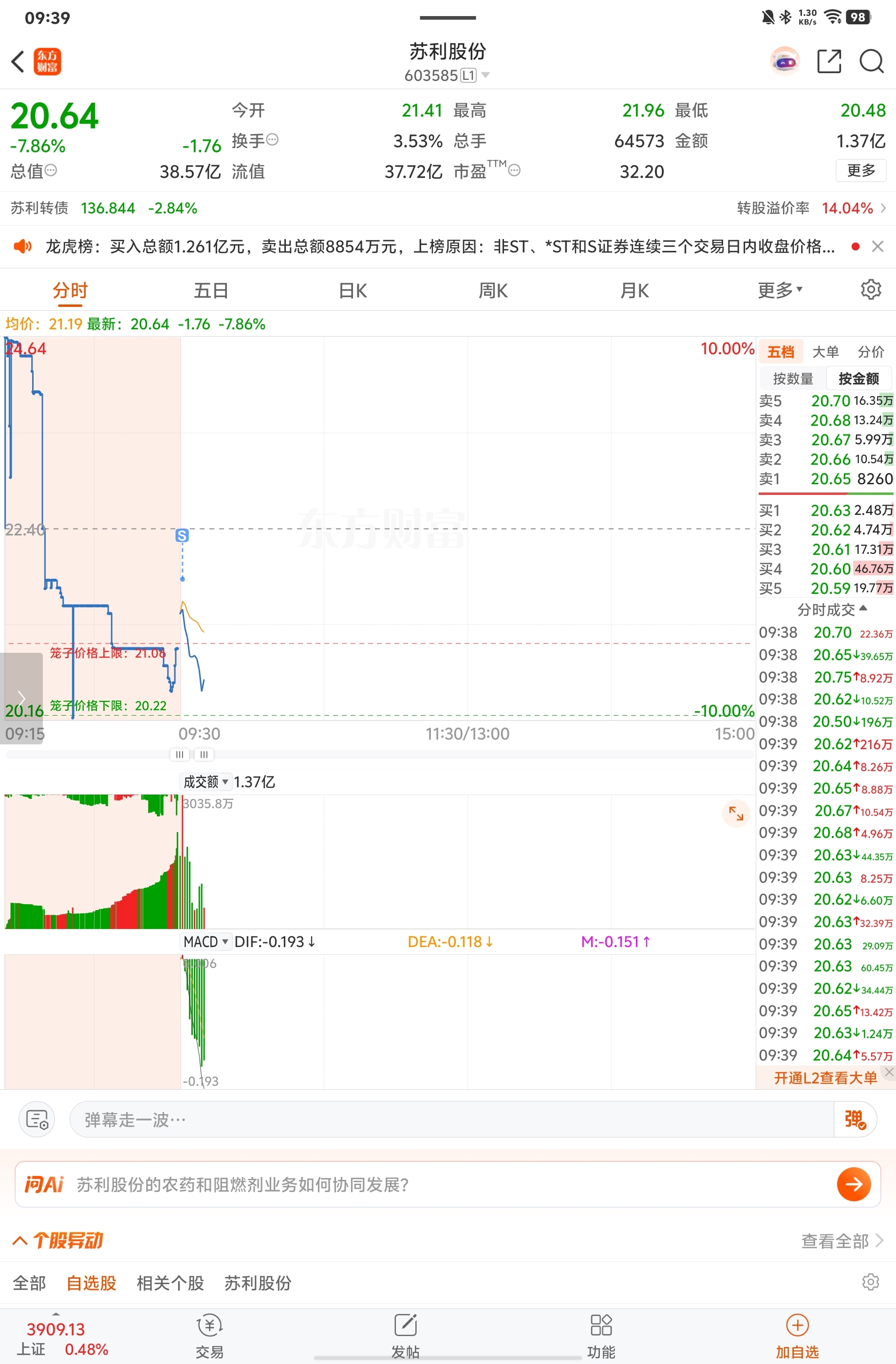Expand stock code 603585 dropdown

pyautogui.click(x=486, y=75)
